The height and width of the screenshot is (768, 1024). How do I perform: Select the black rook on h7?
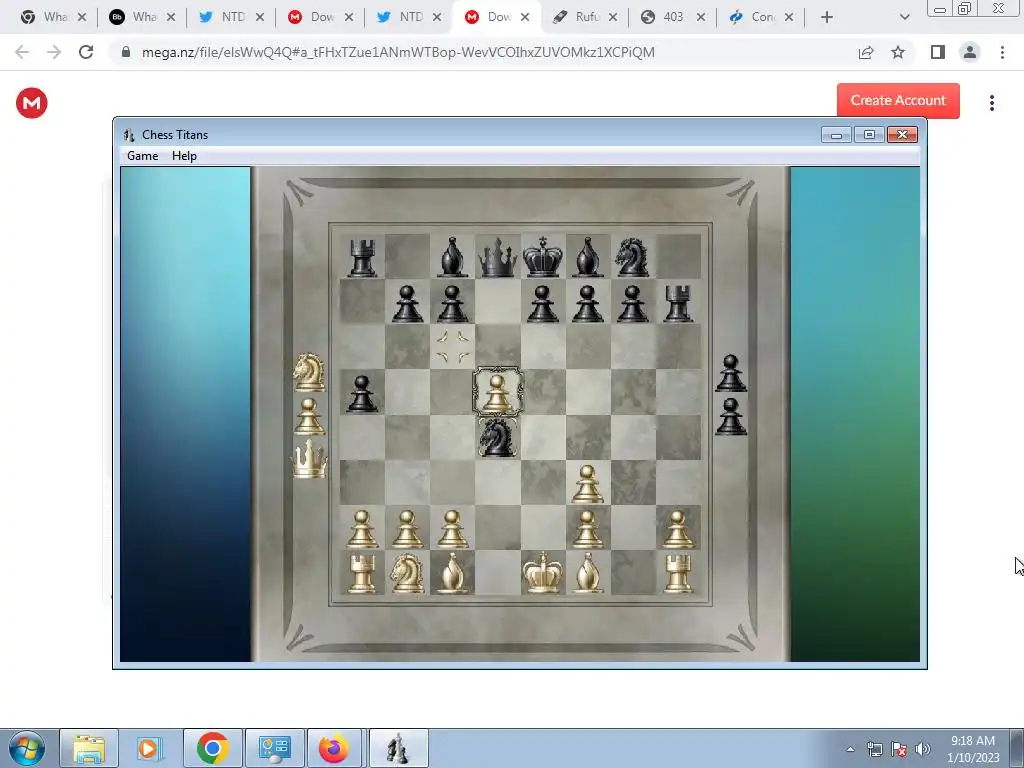tap(677, 303)
